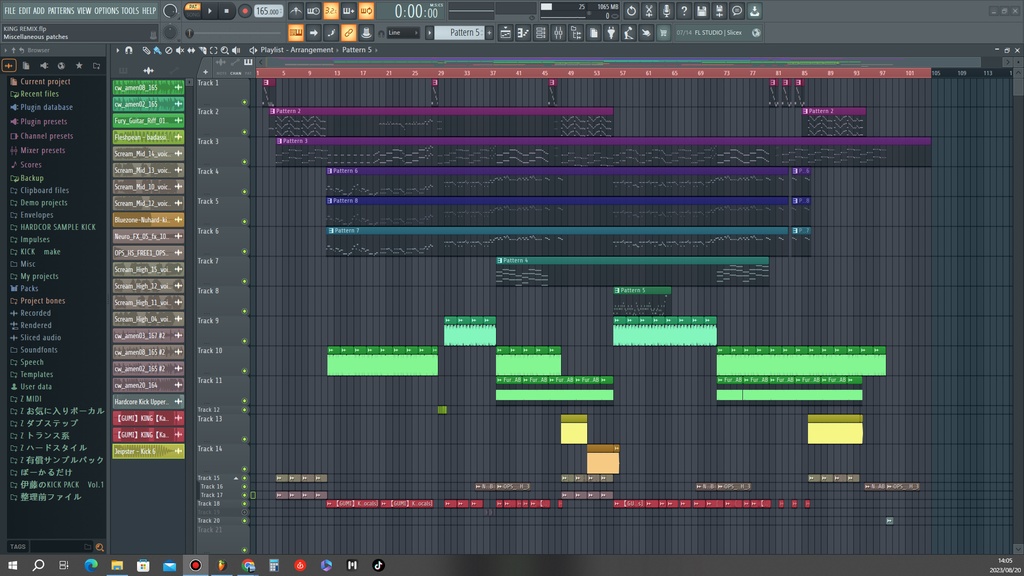The width and height of the screenshot is (1024, 576).
Task: Select the draw pencil tool in playlist
Action: pyautogui.click(x=146, y=50)
